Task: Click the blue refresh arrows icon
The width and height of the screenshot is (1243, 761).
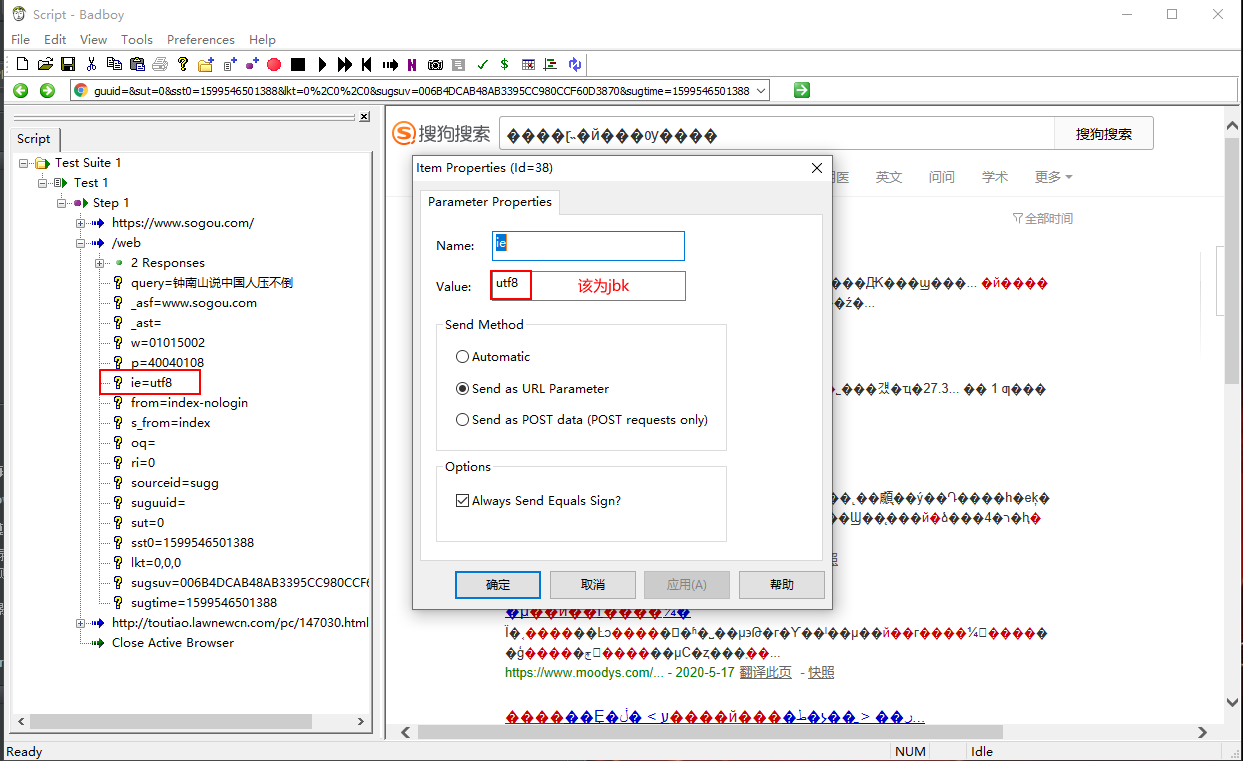Action: (575, 64)
